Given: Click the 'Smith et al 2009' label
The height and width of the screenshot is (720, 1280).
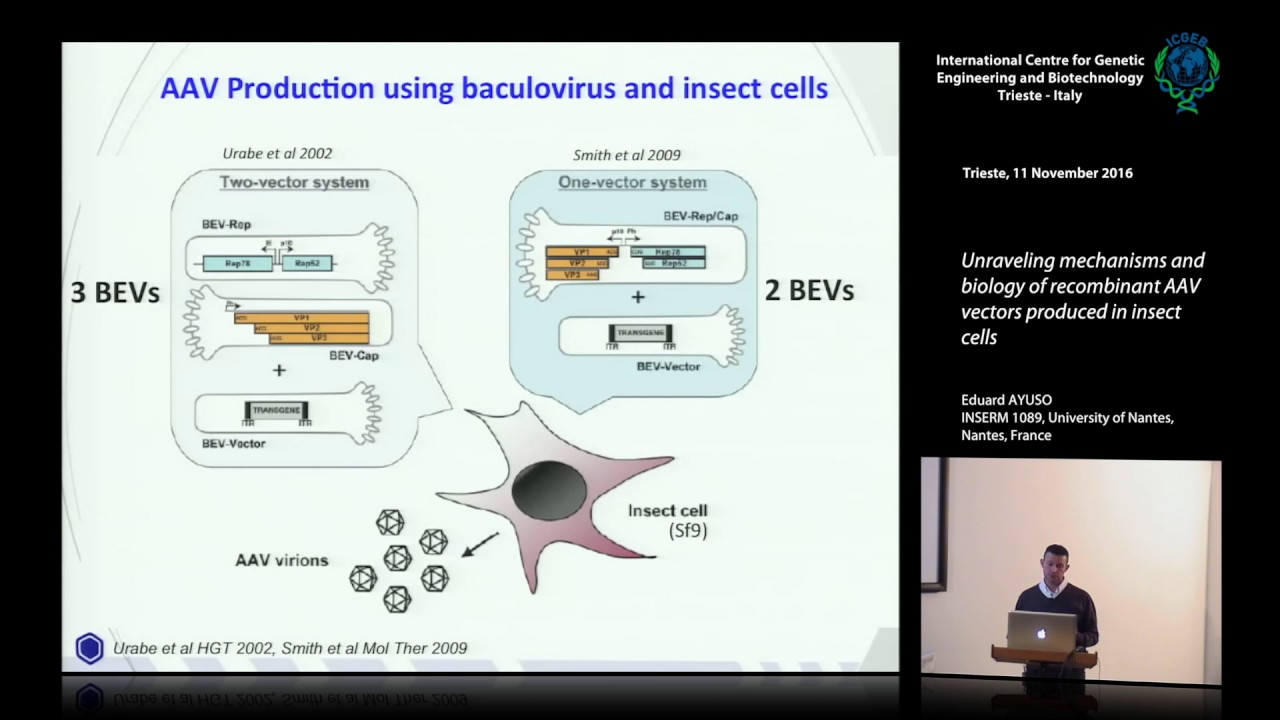Looking at the screenshot, I should tap(627, 155).
